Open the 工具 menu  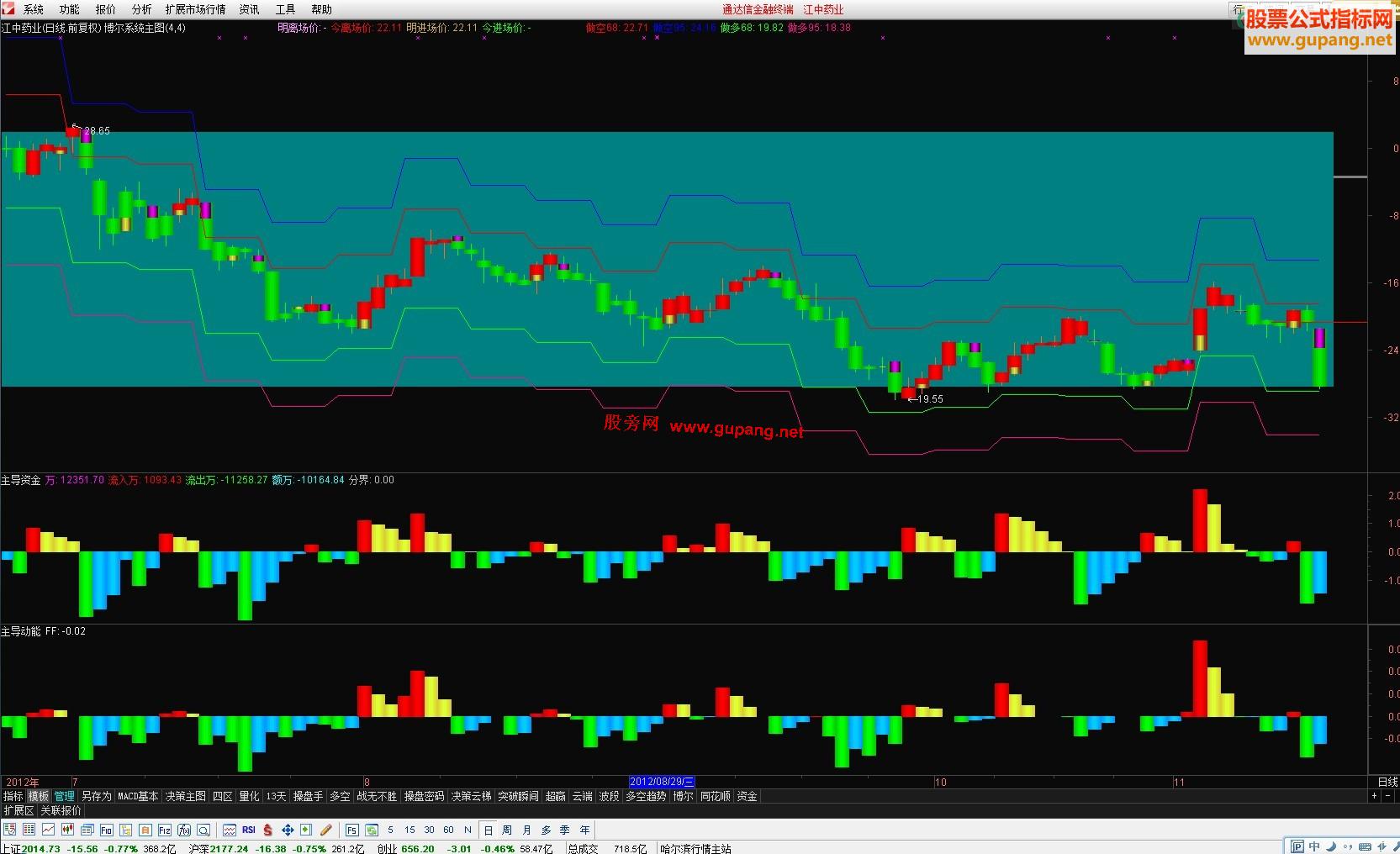[x=285, y=9]
